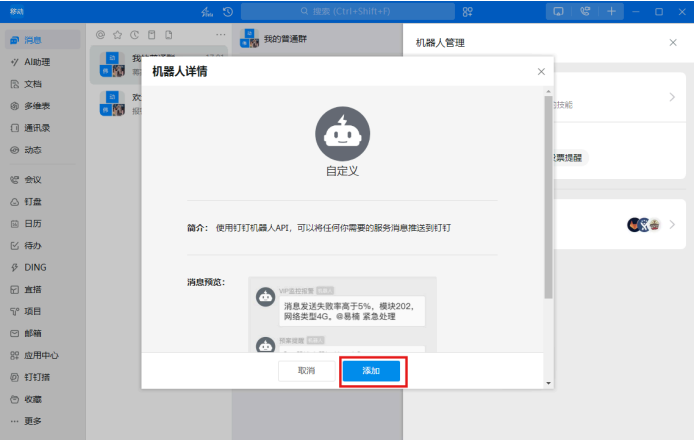This screenshot has width=694, height=440.
Task: Select 待办 in the sidebar menu
Action: pos(32,245)
